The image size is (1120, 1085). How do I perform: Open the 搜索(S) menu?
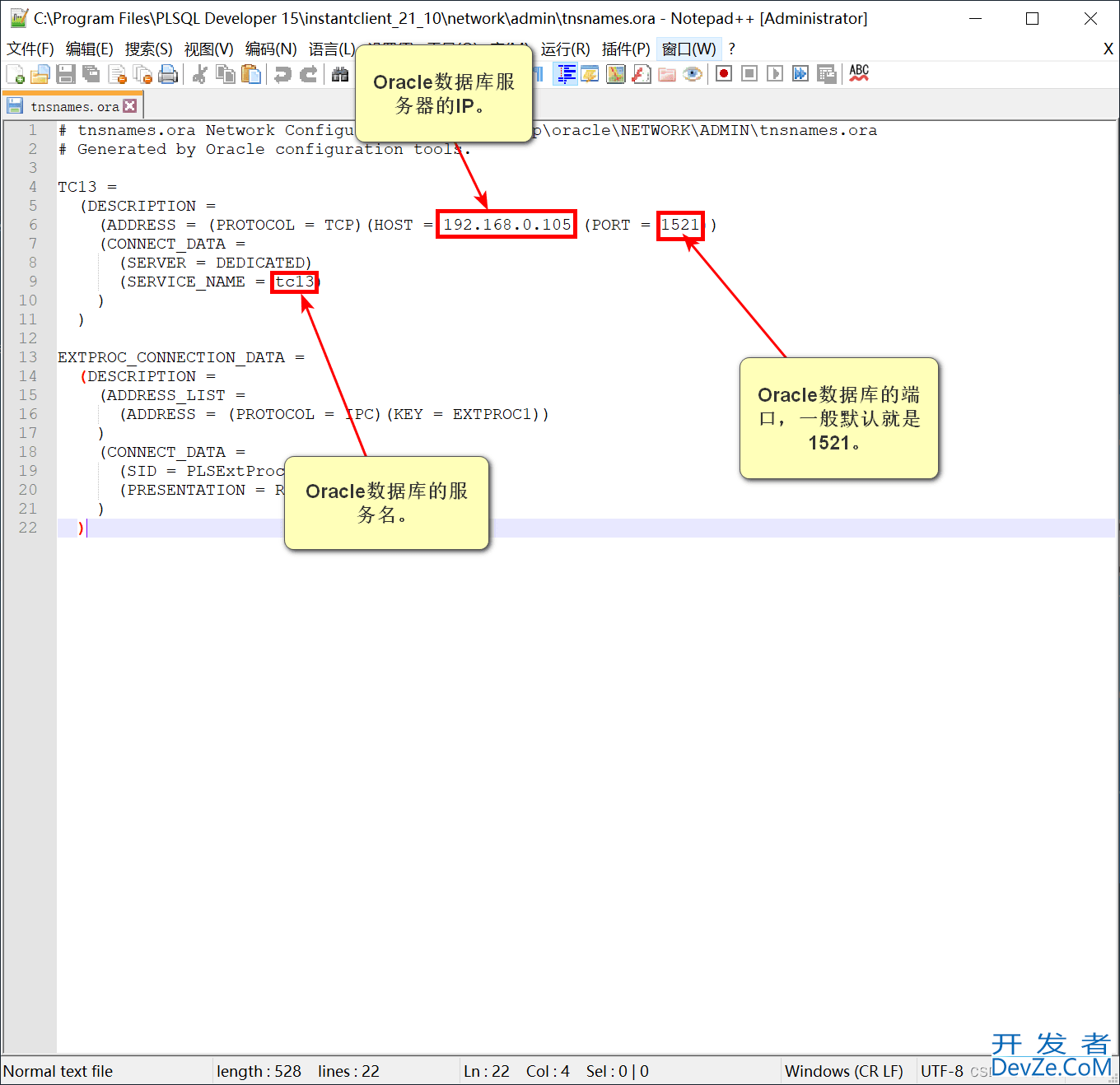point(149,49)
